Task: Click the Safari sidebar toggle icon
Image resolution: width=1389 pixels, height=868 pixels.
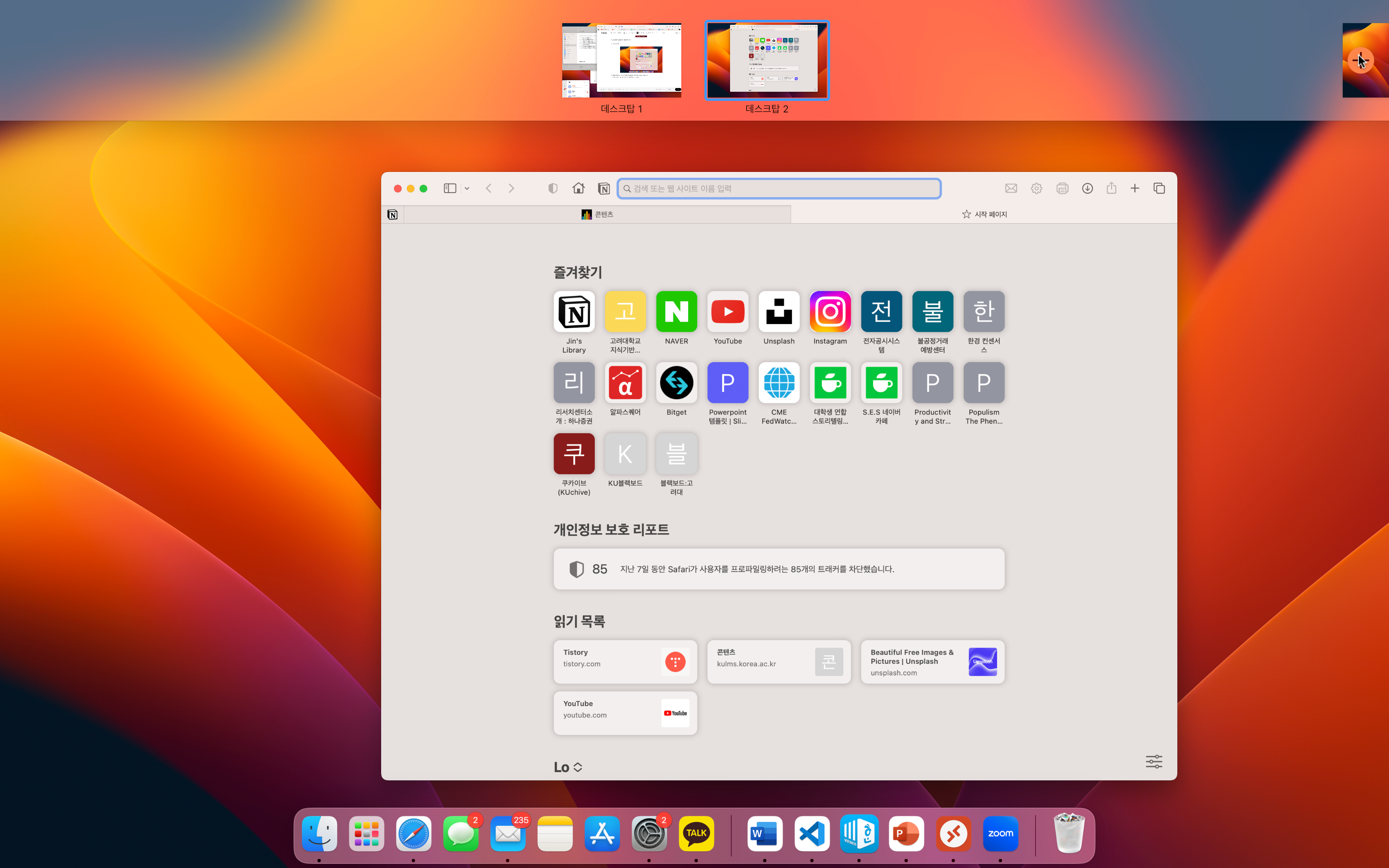Action: 450,188
